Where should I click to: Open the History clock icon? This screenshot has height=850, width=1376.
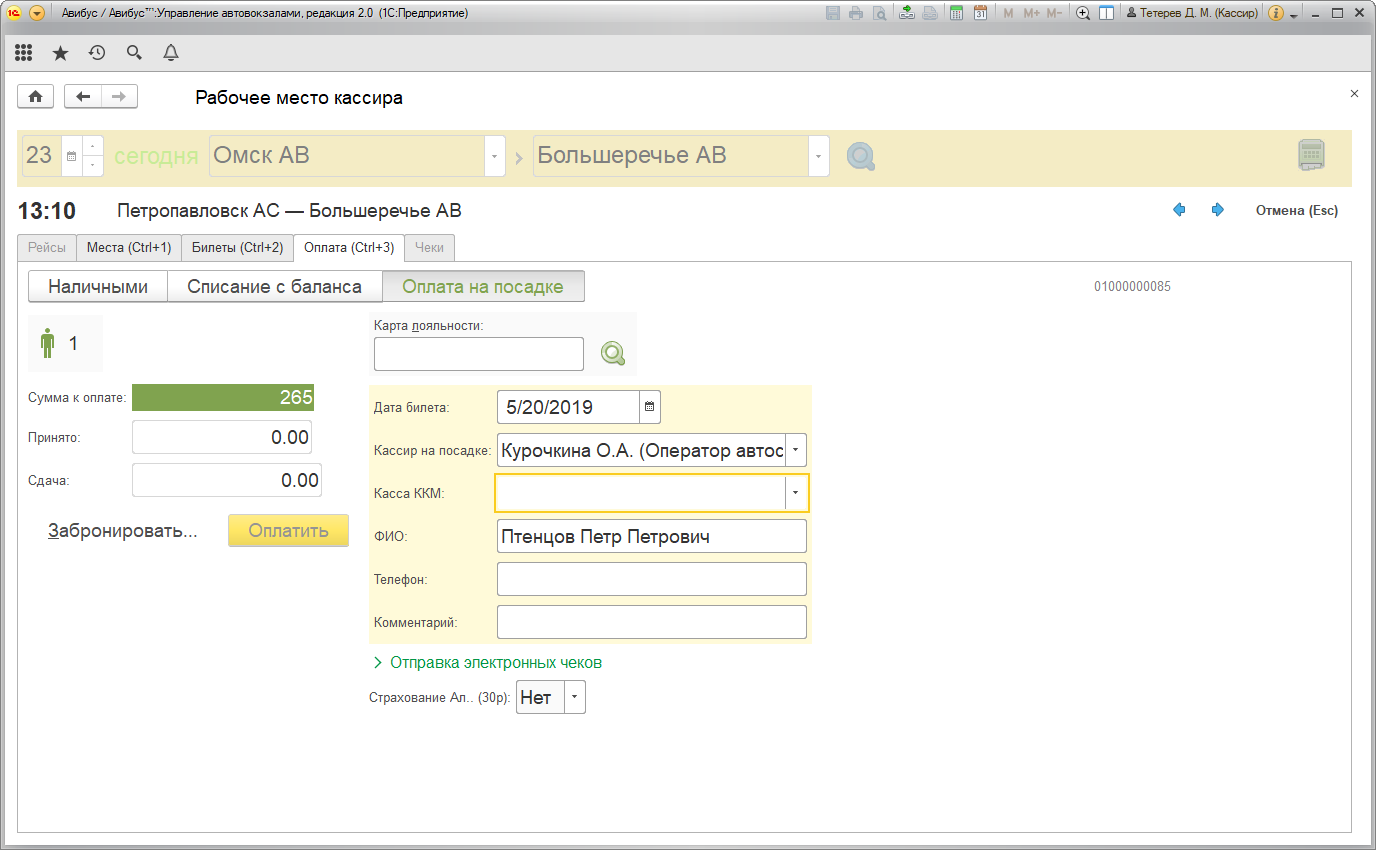pyautogui.click(x=97, y=53)
